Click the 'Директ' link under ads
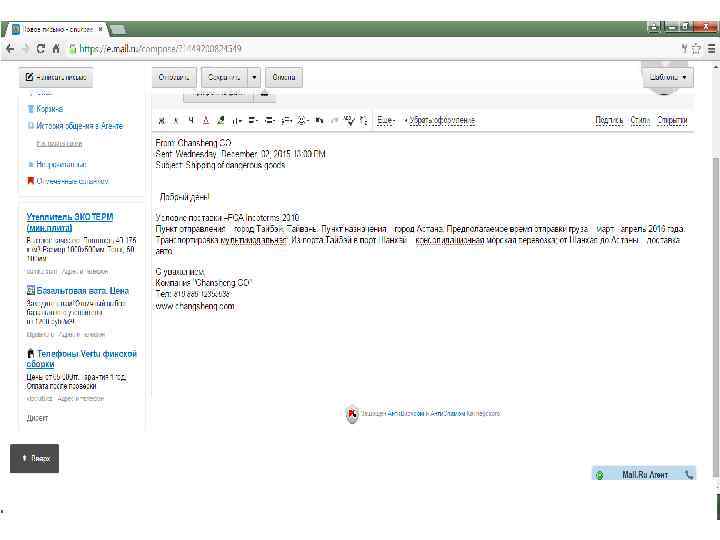The image size is (720, 540). pos(37,418)
